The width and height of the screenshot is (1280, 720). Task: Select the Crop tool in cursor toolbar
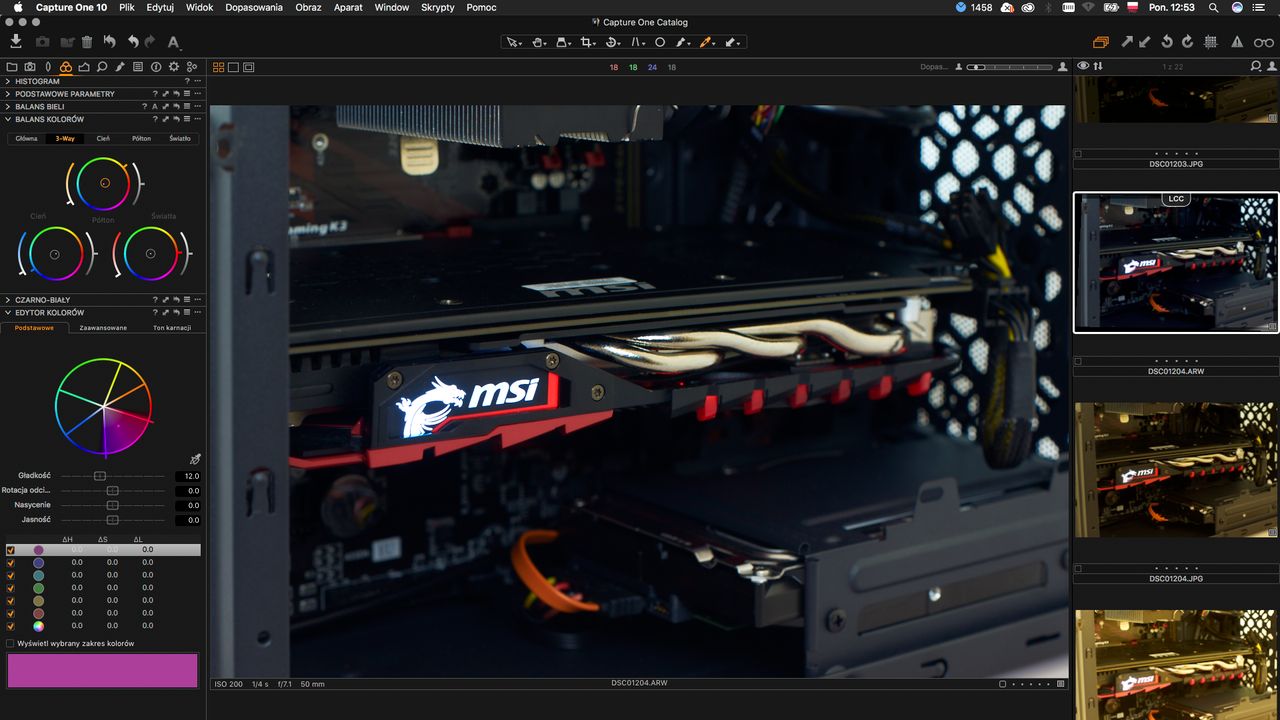click(587, 42)
